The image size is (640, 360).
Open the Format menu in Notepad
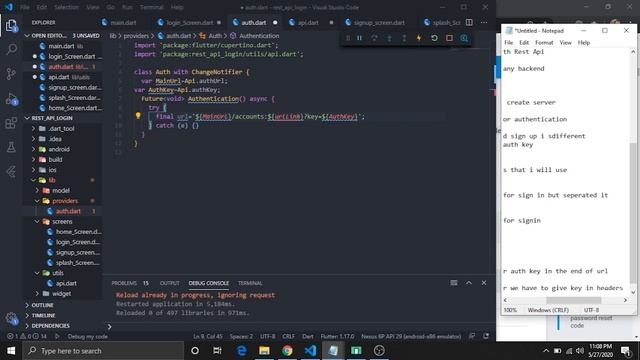click(x=544, y=42)
